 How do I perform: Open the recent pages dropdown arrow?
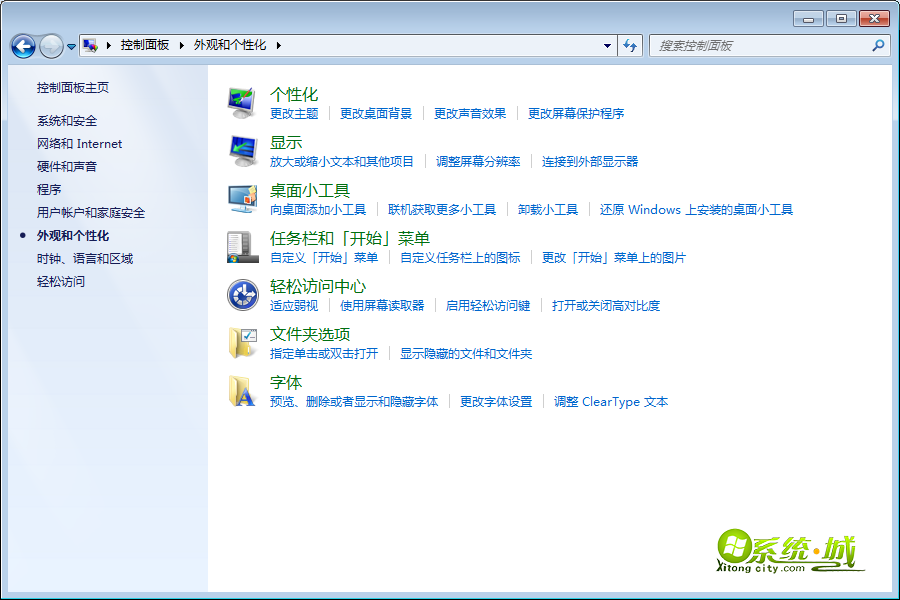71,47
